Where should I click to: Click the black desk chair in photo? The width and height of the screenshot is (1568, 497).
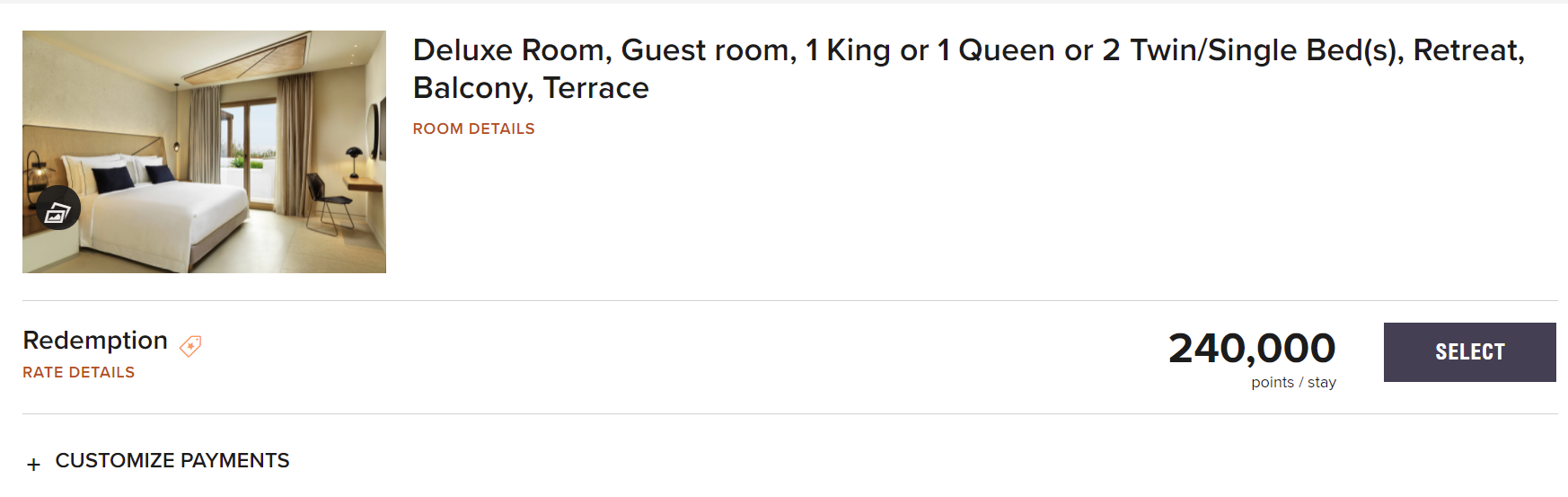pos(323,202)
